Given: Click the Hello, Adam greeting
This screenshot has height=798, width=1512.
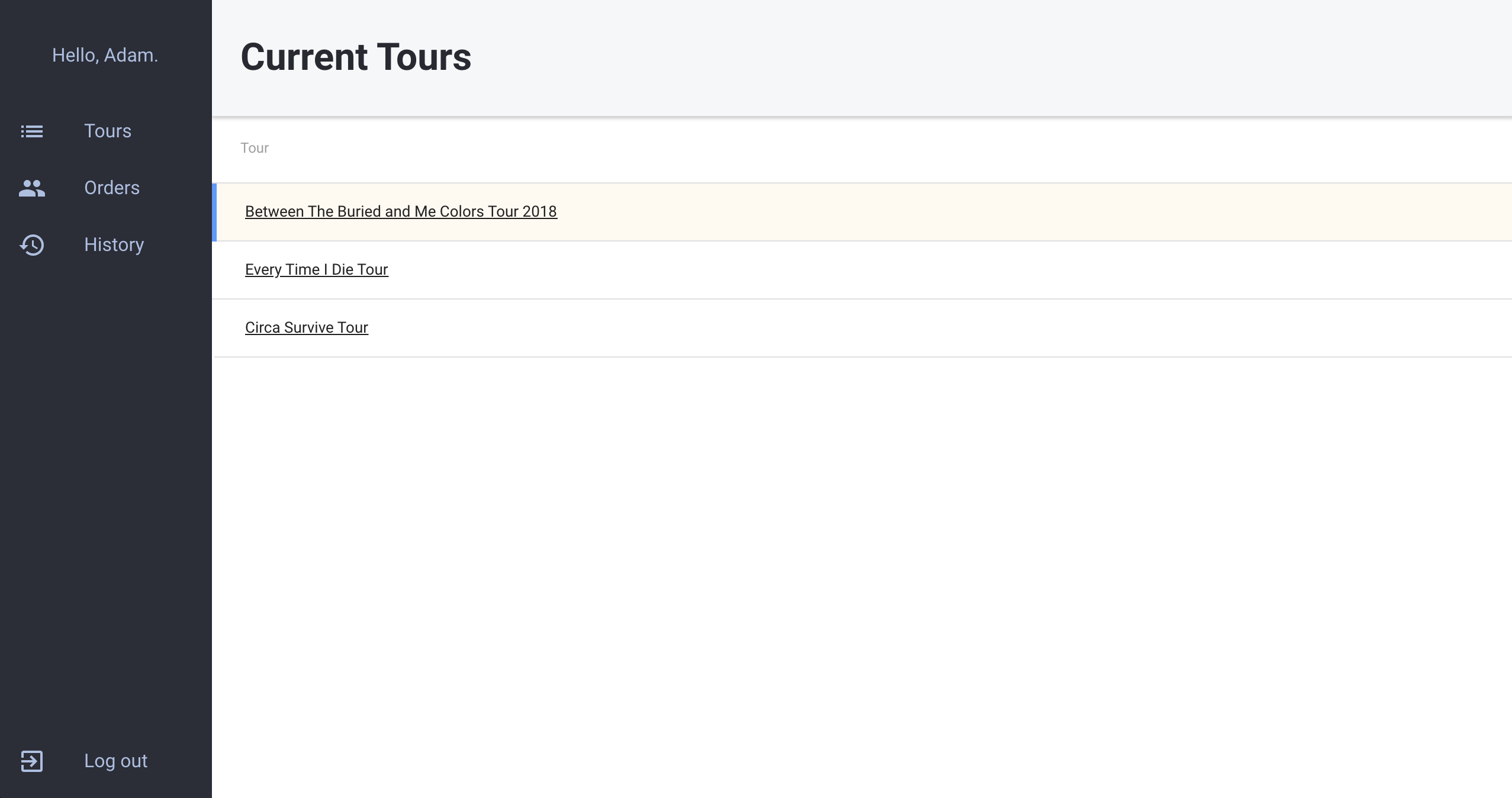Looking at the screenshot, I should 105,55.
